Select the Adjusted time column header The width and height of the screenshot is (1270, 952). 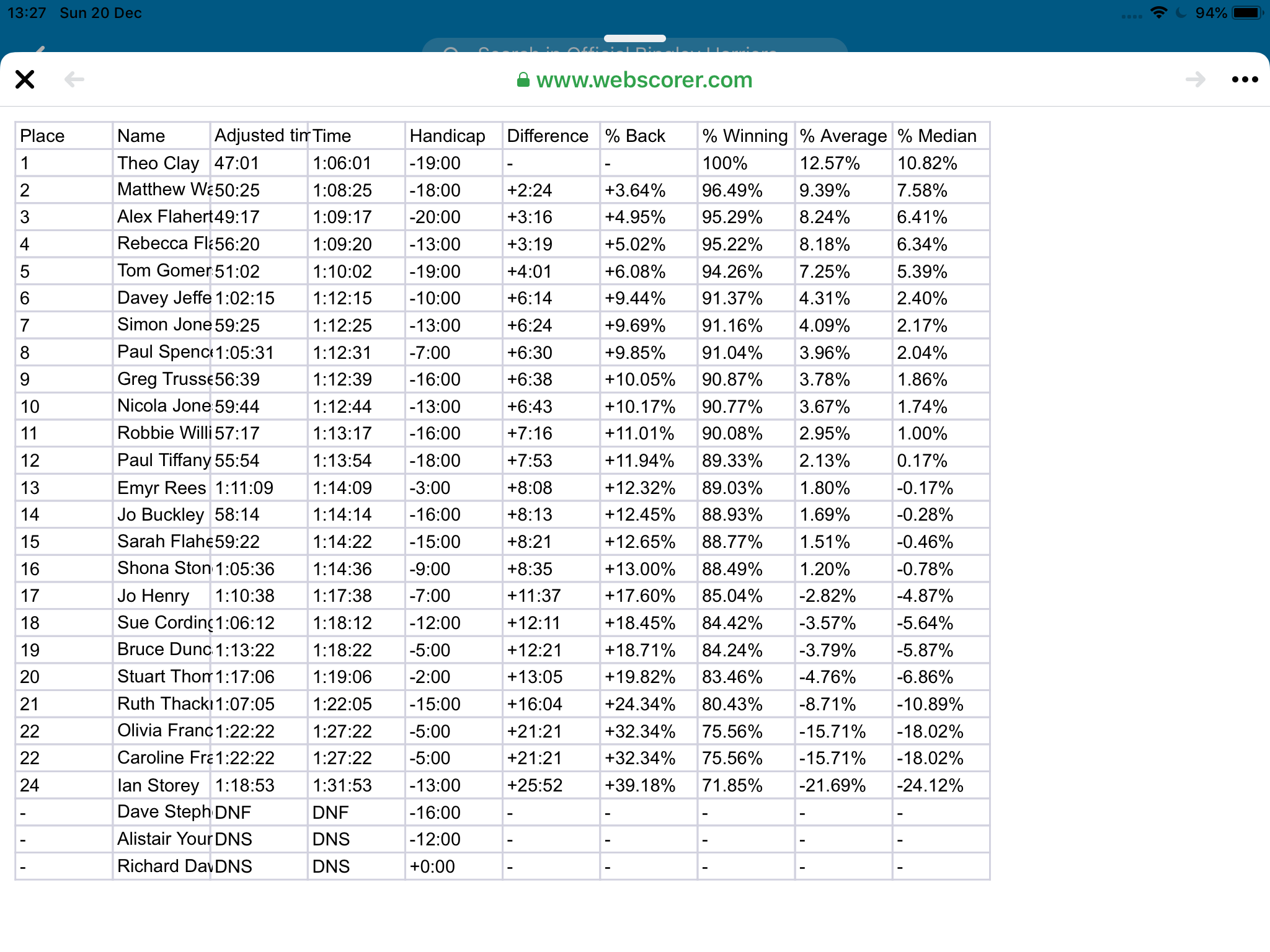tap(260, 136)
